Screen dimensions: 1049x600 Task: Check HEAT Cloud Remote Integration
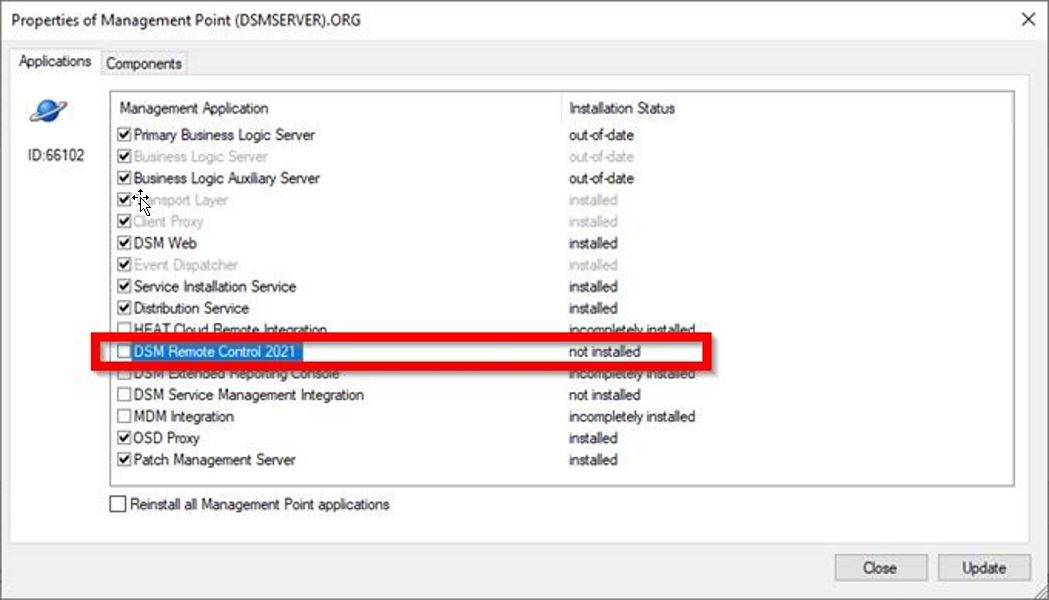[124, 330]
